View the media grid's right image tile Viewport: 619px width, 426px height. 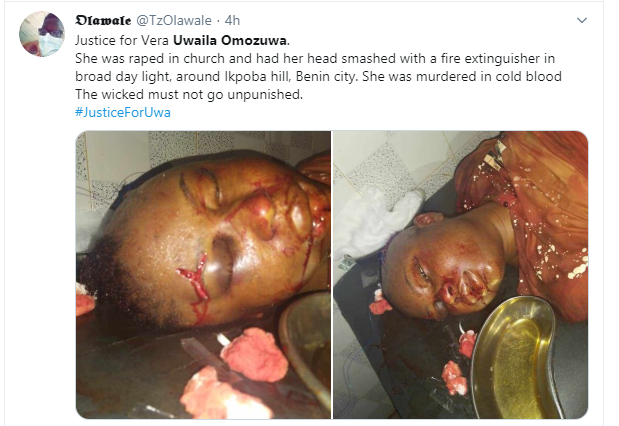click(461, 275)
